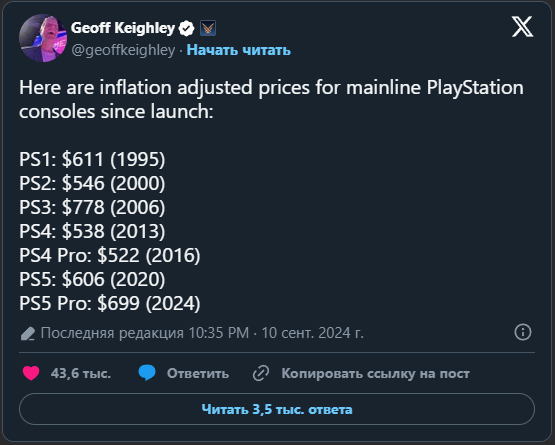This screenshot has height=445, width=555.
Task: Click the inflation adjusted prices intro sentence
Action: (x=271, y=99)
